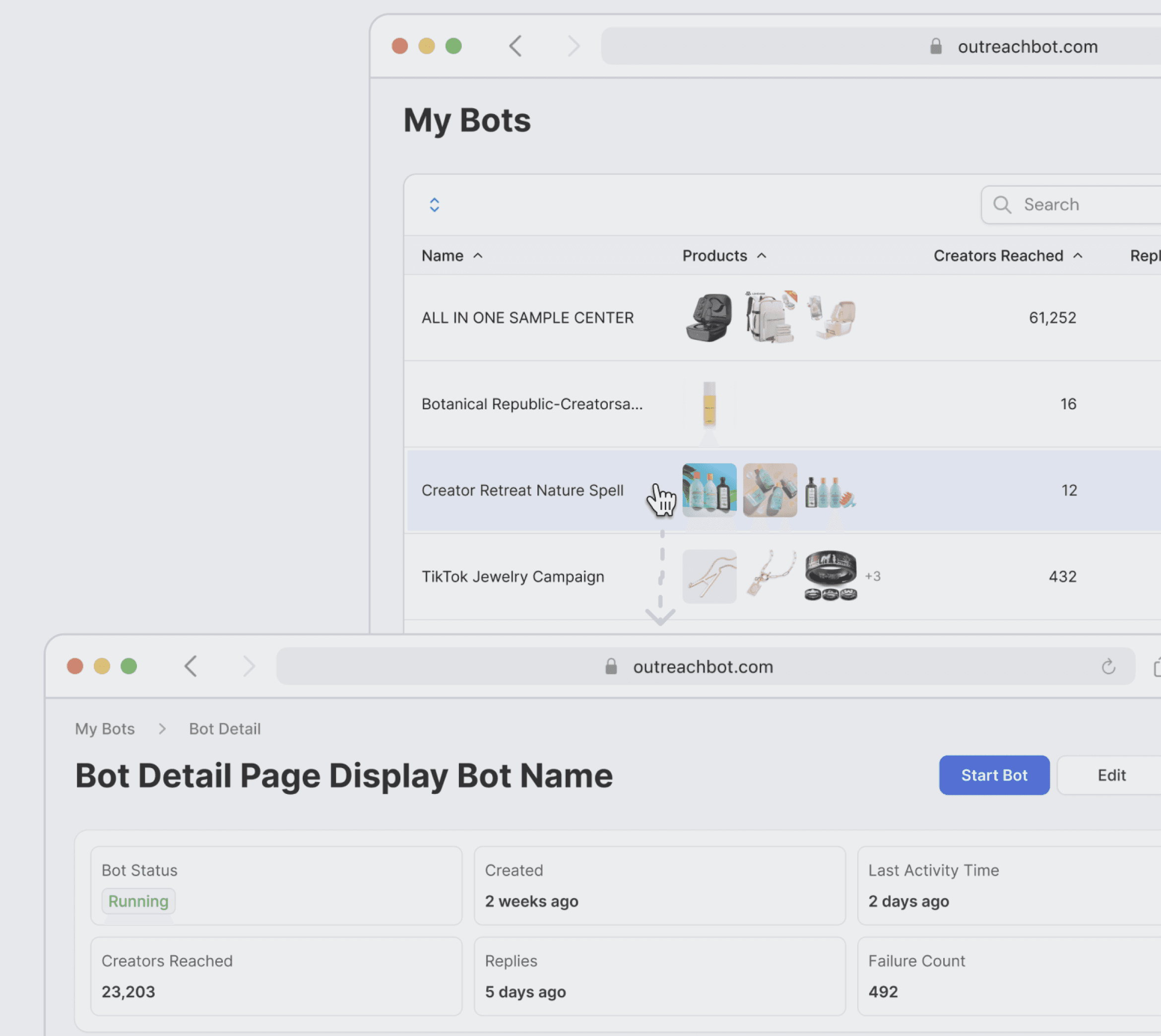
Task: Click the Edit button
Action: (1111, 776)
